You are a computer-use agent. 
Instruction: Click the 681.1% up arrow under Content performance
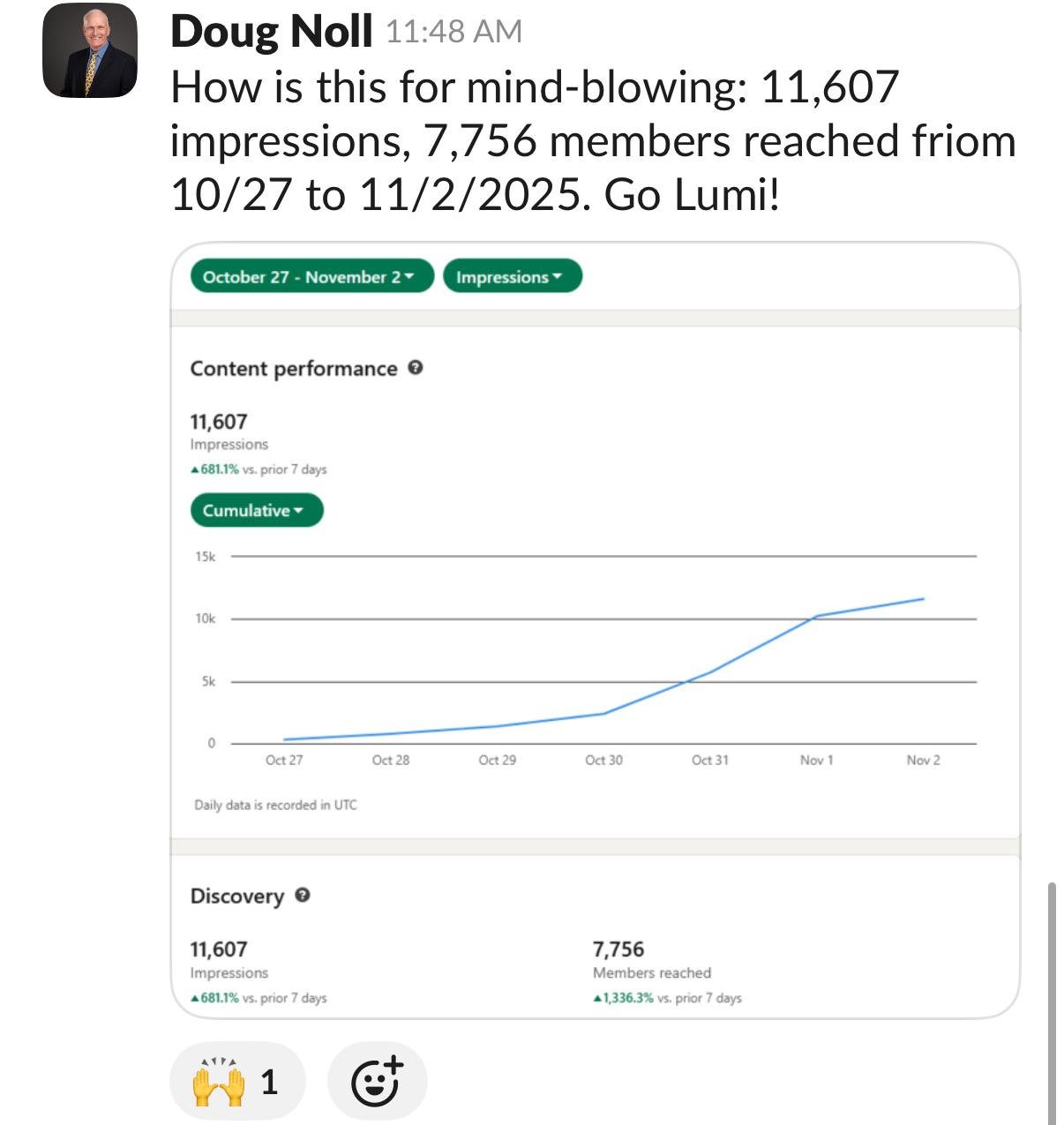click(195, 469)
